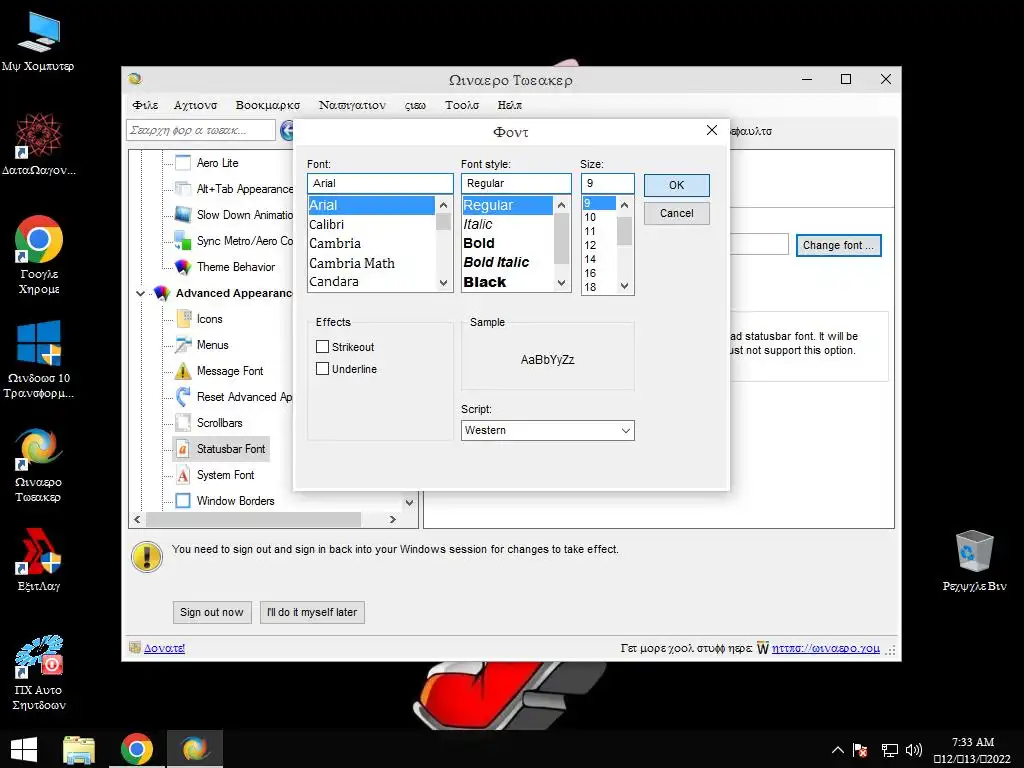Image resolution: width=1024 pixels, height=768 pixels.
Task: Select Calibri in the Font list
Action: pyautogui.click(x=371, y=225)
